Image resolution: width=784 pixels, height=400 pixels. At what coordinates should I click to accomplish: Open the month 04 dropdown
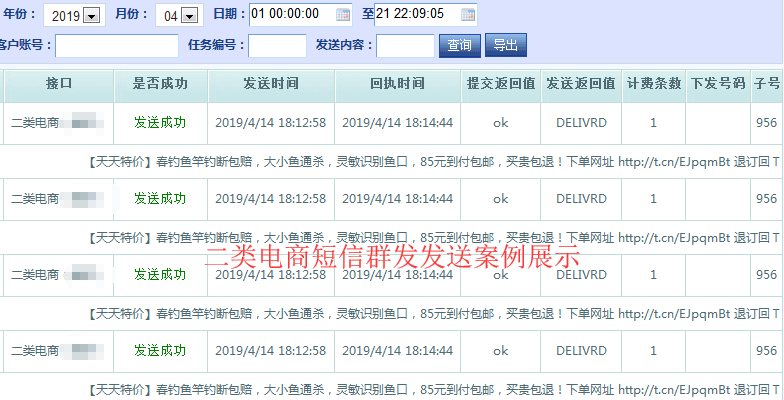point(179,16)
